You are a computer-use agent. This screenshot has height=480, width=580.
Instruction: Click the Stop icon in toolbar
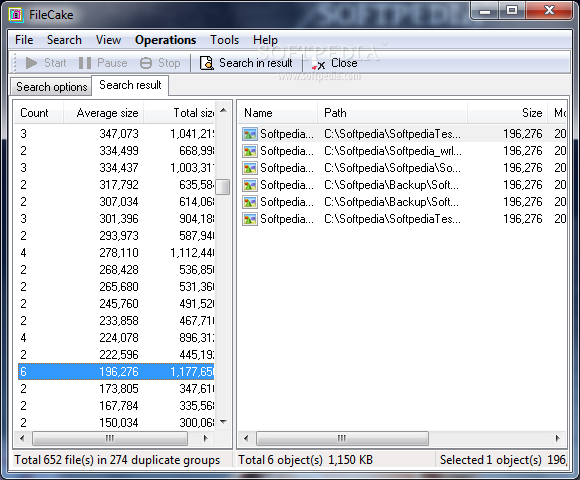point(146,63)
